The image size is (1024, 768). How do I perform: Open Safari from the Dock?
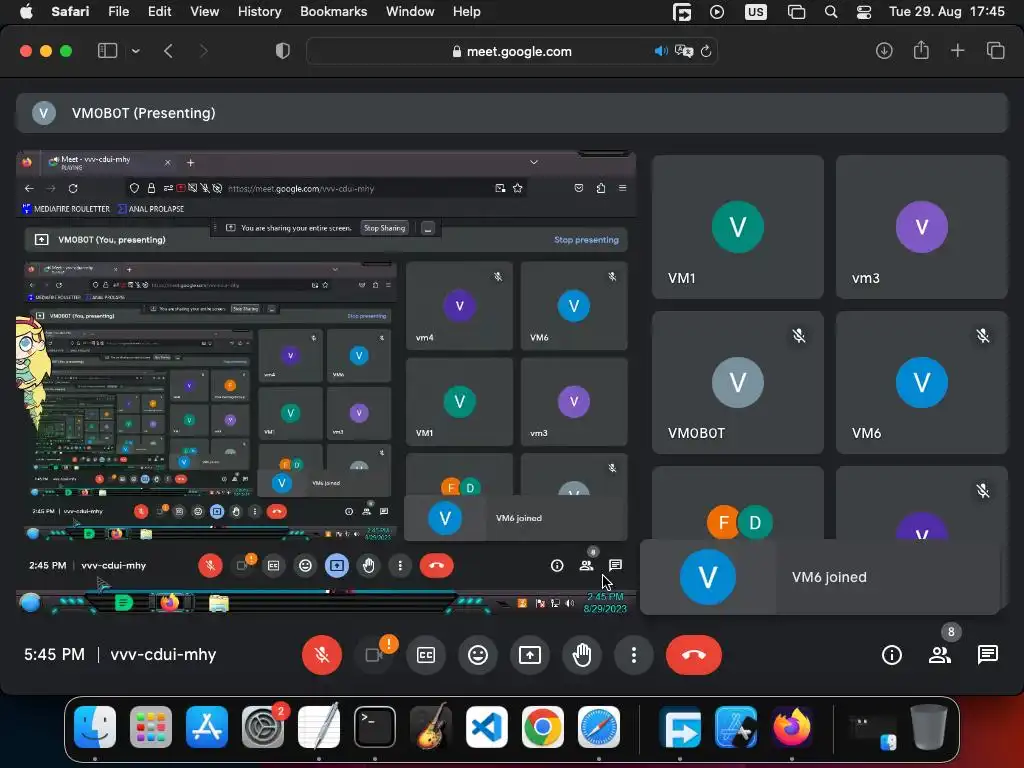point(599,727)
